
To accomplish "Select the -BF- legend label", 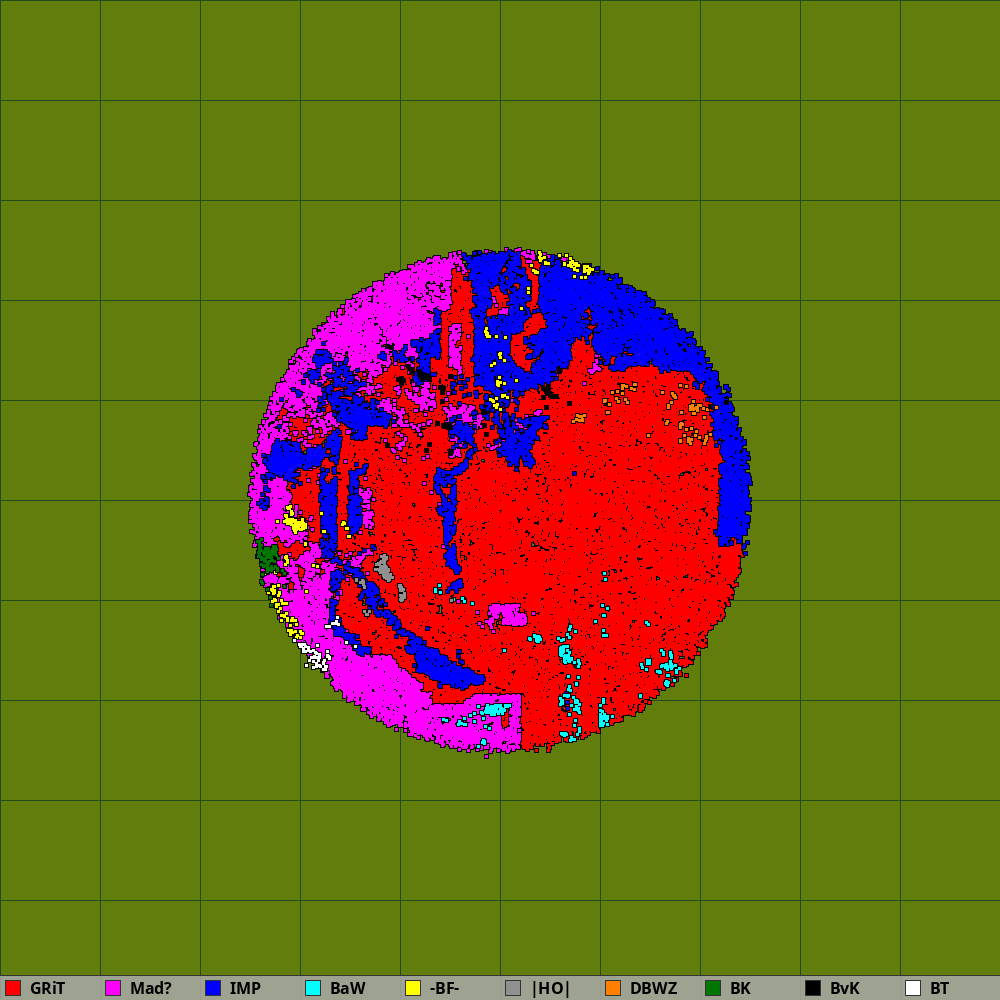I will (445, 988).
